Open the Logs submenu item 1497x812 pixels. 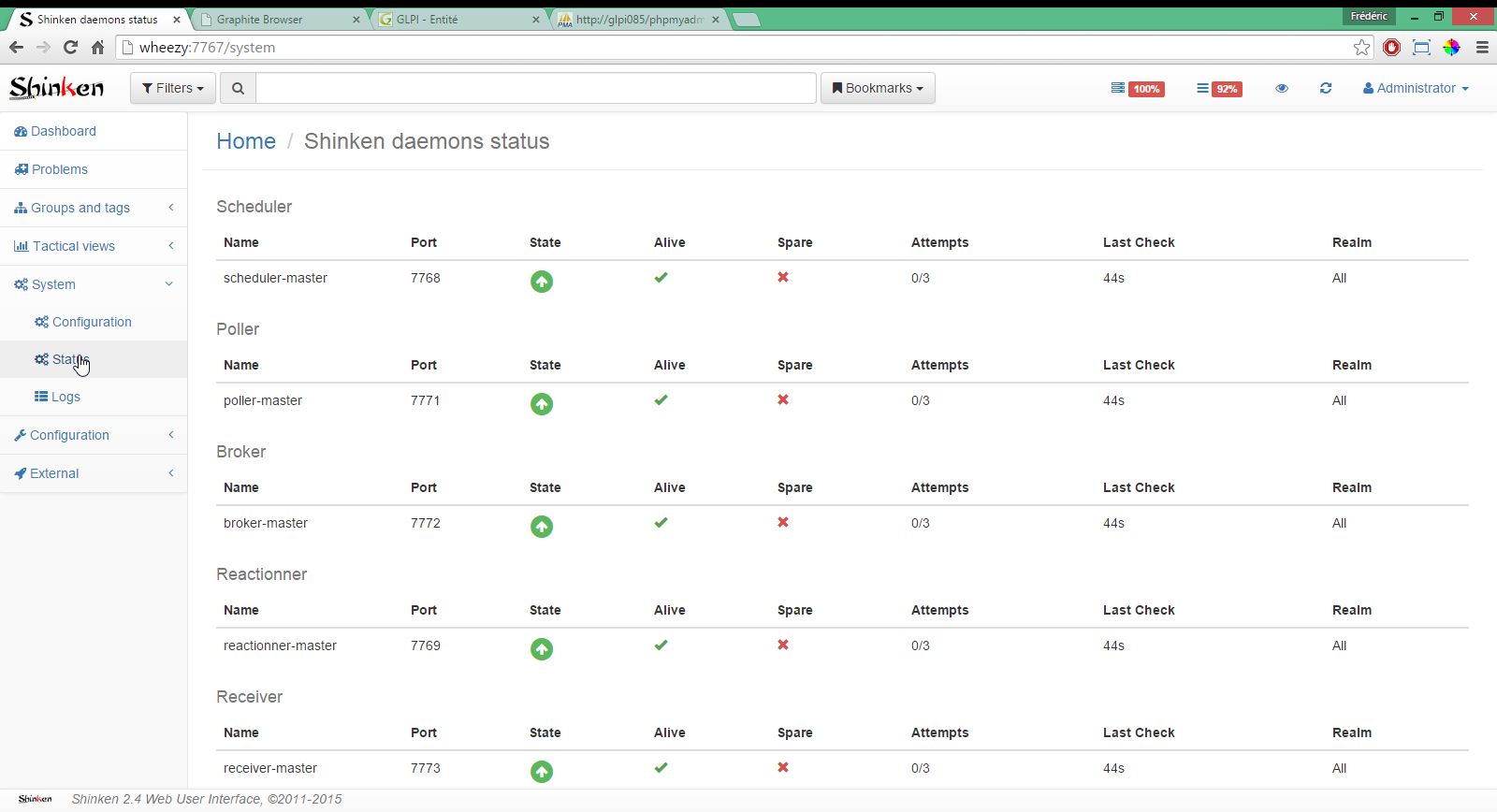pos(94,397)
